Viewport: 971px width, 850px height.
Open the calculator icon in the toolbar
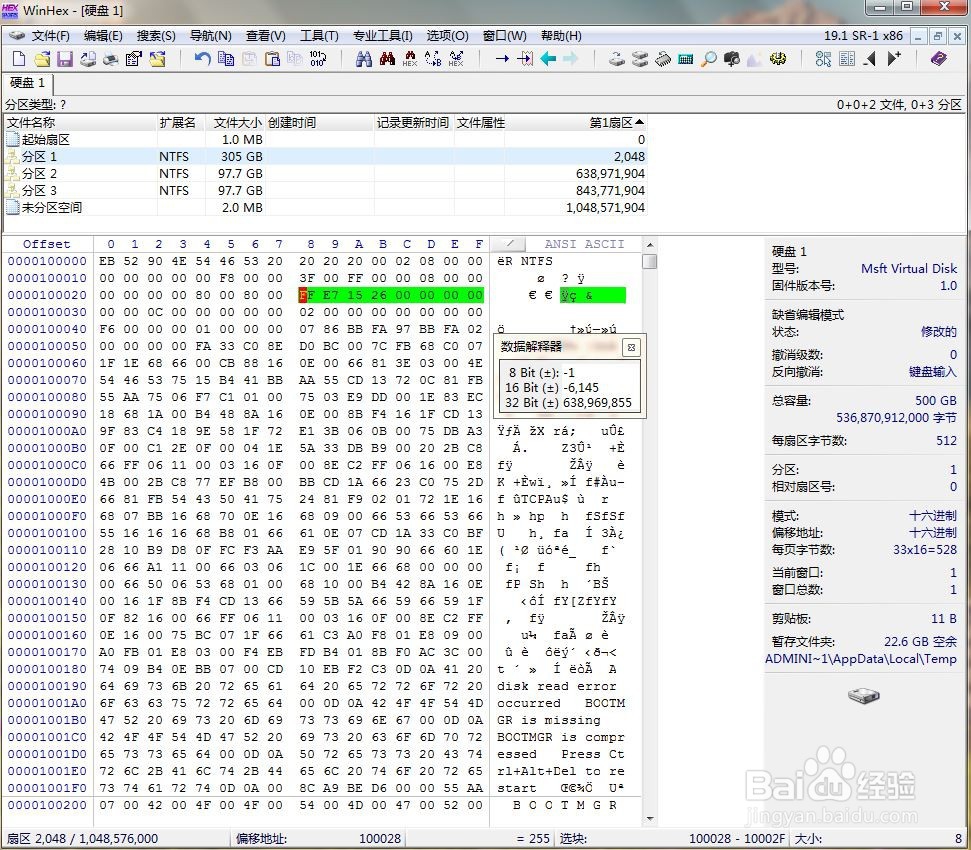click(x=686, y=59)
